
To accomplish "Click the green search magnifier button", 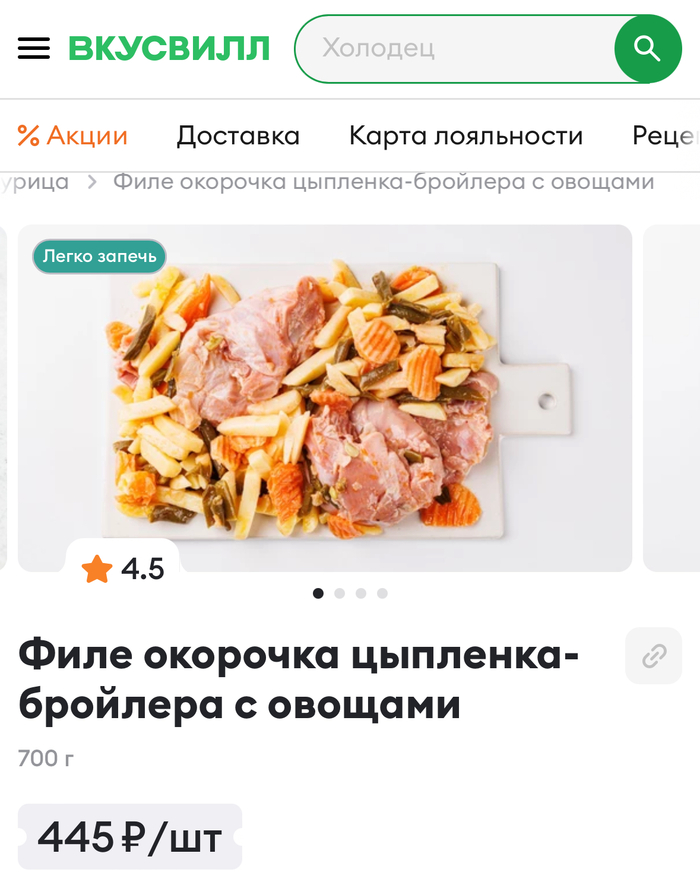I will 647,49.
